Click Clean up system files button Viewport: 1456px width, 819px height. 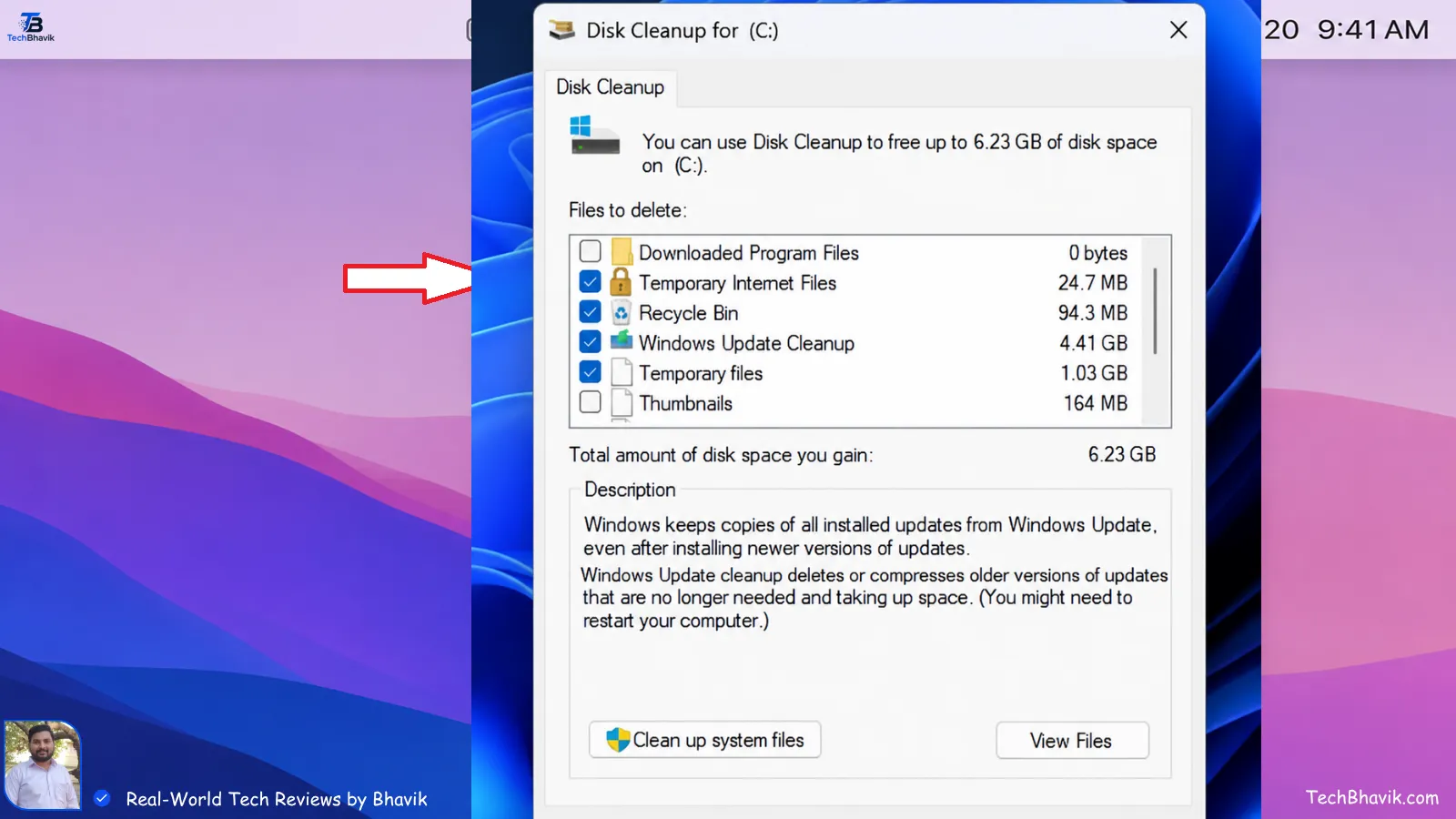[x=704, y=740]
